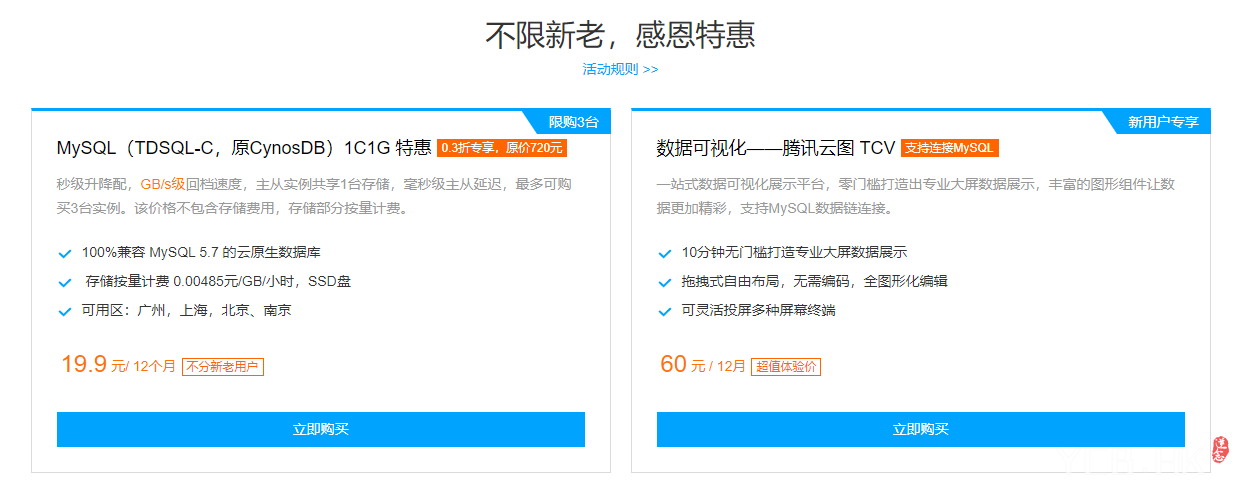
Task: Click text 存储按量计费 0.00485元/GB/小时，SSD盘
Action: tap(218, 281)
